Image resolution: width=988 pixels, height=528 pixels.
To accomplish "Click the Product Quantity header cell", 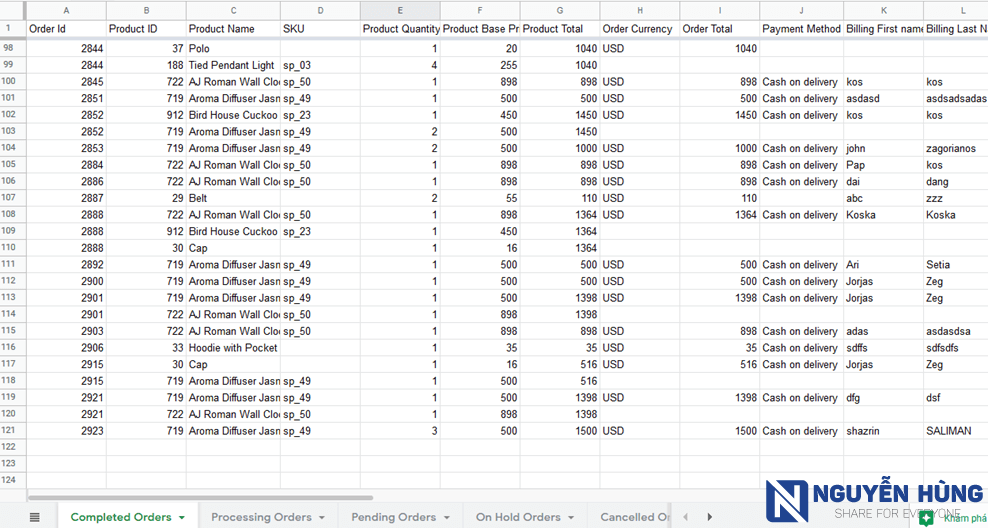I will (x=400, y=29).
